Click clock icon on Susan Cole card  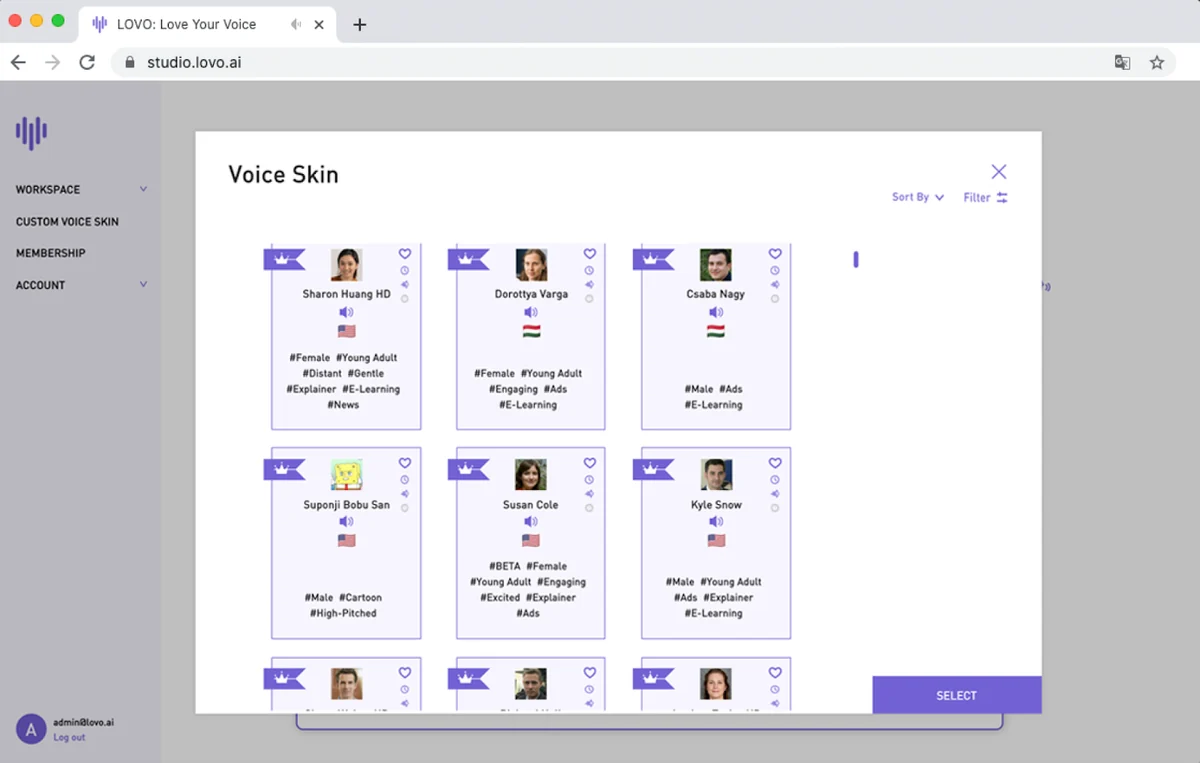click(x=590, y=480)
